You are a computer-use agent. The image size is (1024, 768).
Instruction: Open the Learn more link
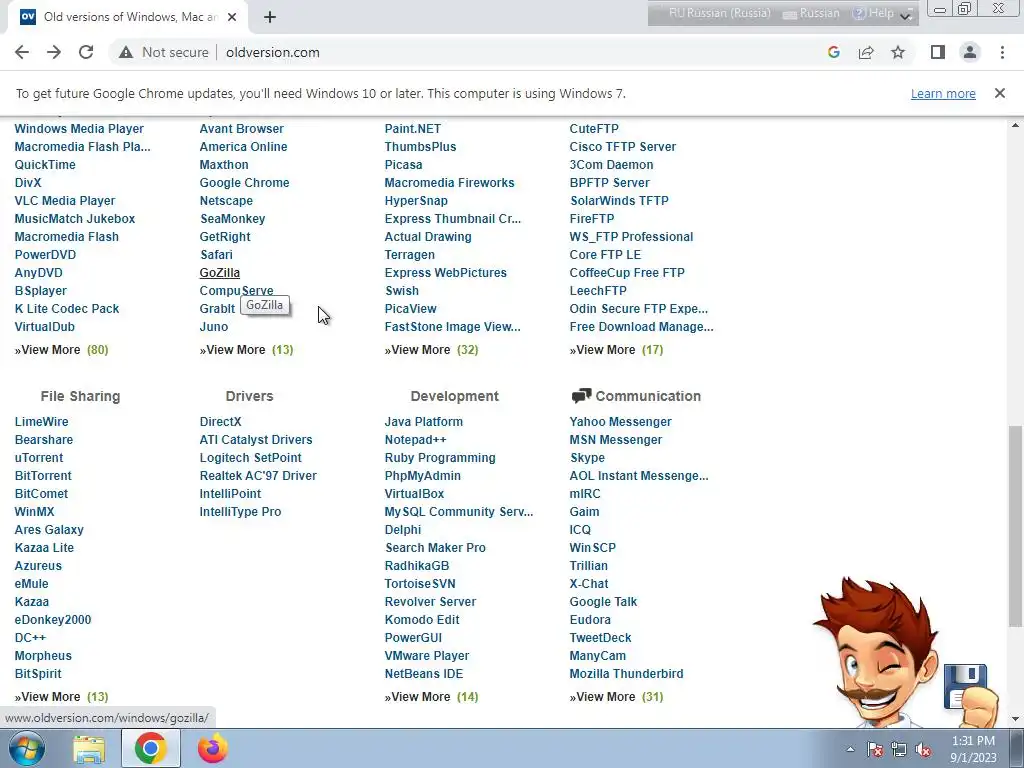[943, 93]
